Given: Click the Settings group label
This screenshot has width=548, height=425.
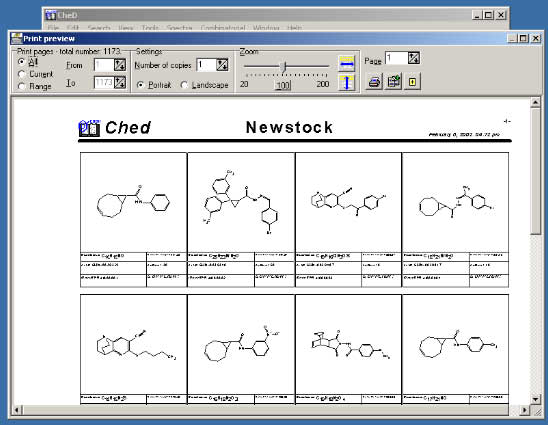Looking at the screenshot, I should (149, 51).
